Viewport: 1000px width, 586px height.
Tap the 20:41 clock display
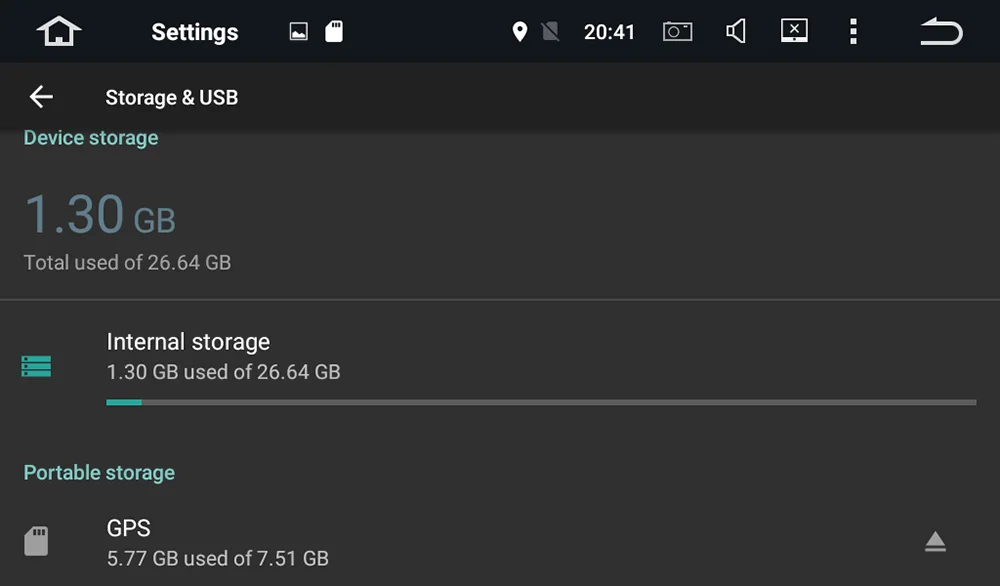(x=609, y=32)
